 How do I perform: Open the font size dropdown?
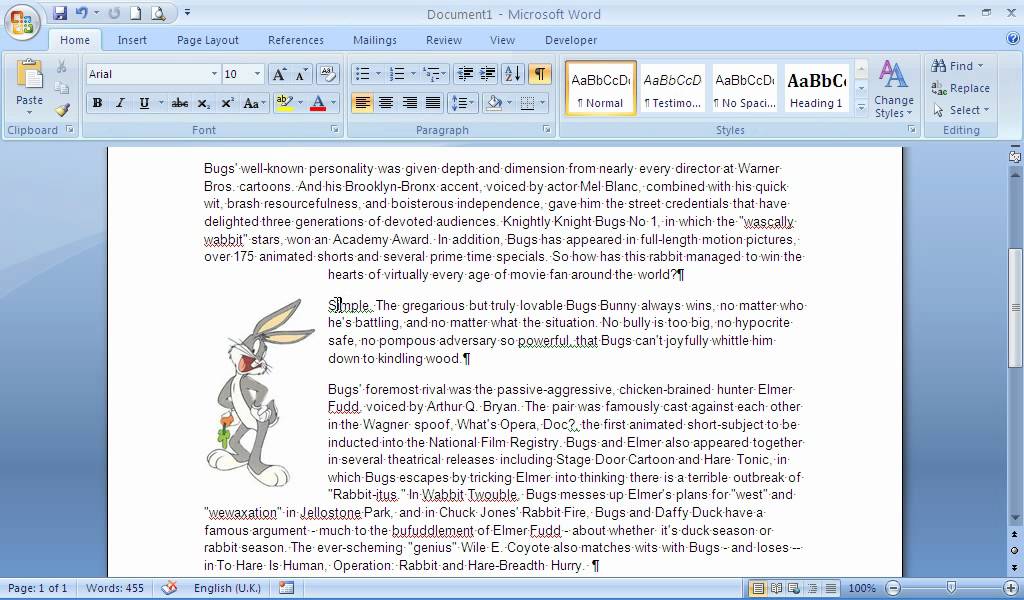[x=257, y=74]
